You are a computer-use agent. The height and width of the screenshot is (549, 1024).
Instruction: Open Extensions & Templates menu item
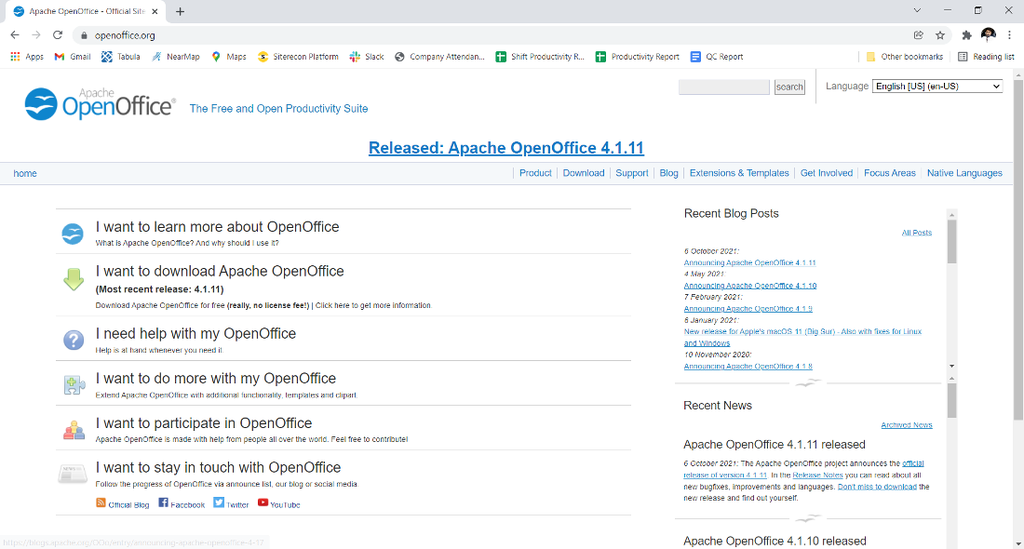click(739, 173)
